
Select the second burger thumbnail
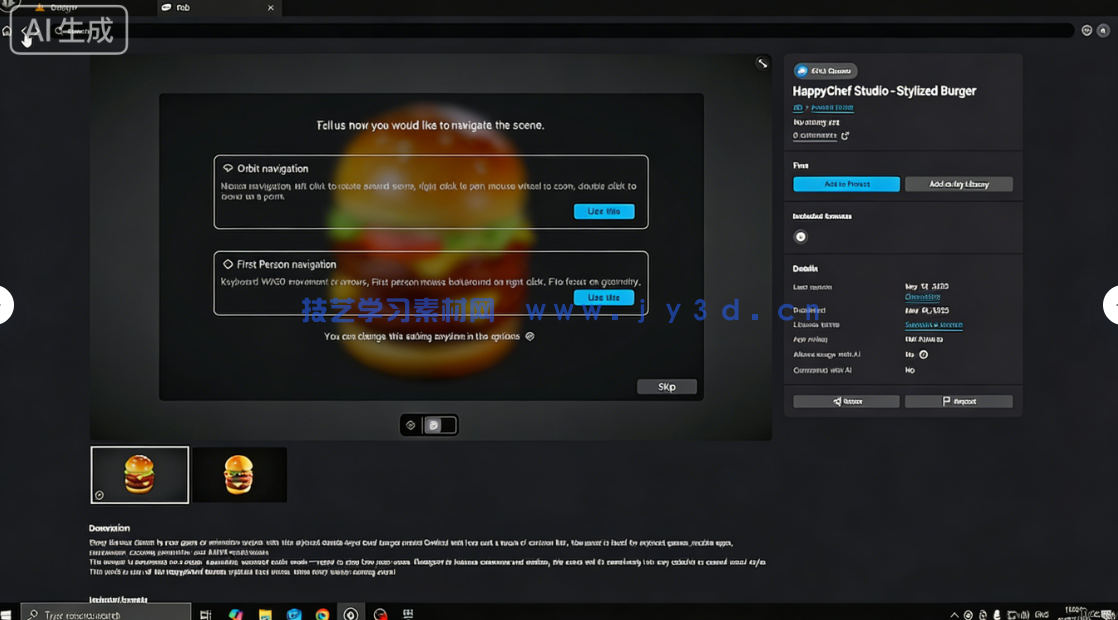(239, 475)
